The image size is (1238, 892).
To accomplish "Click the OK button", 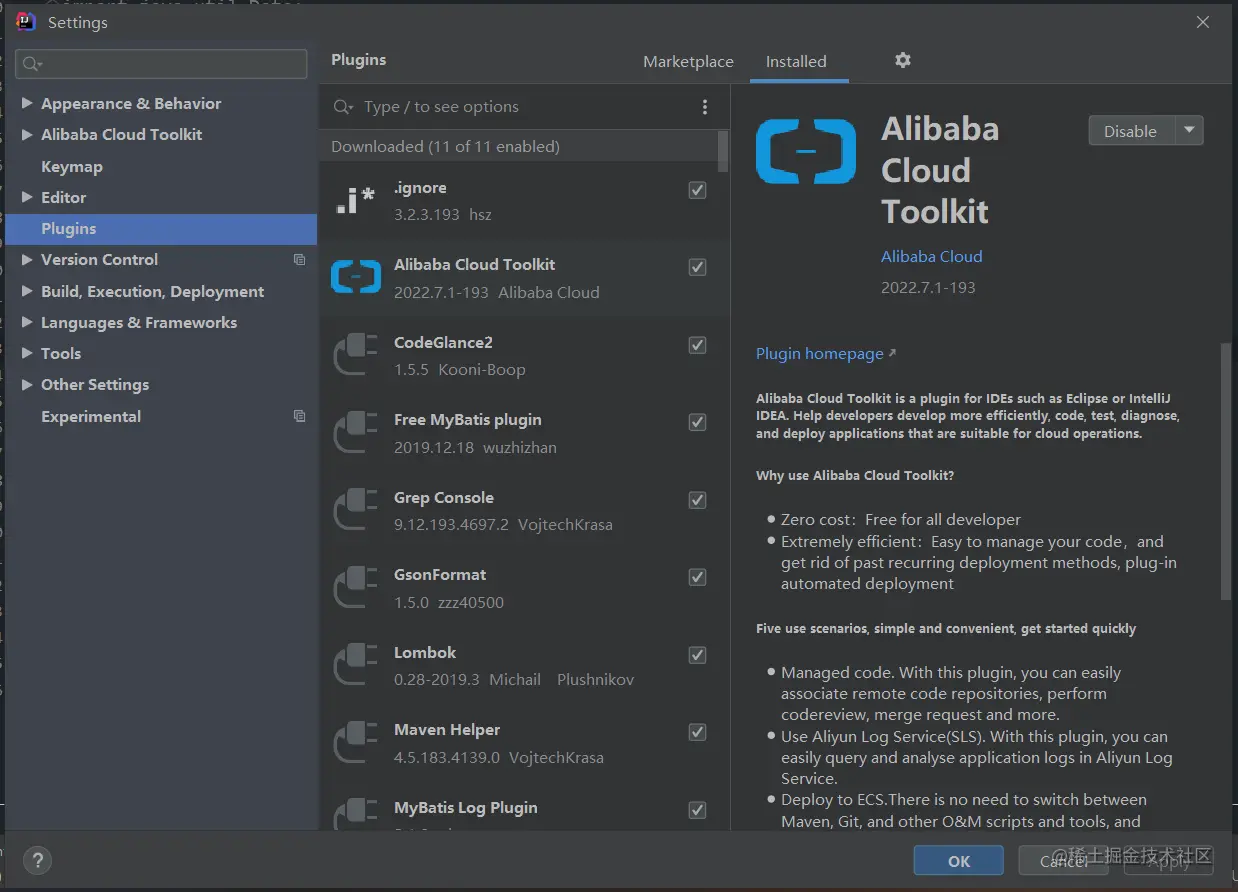I will pyautogui.click(x=959, y=860).
